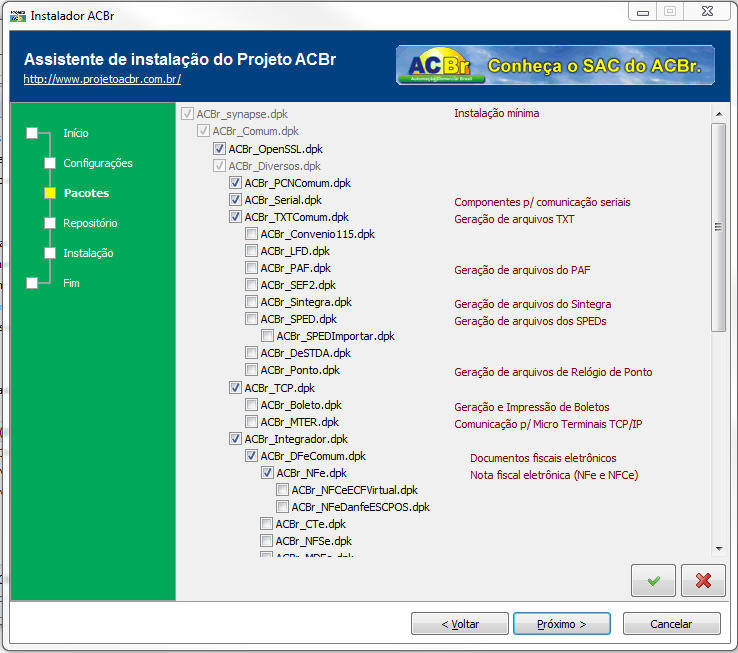
Task: Close the Instalador ACBr window
Action: tap(707, 12)
